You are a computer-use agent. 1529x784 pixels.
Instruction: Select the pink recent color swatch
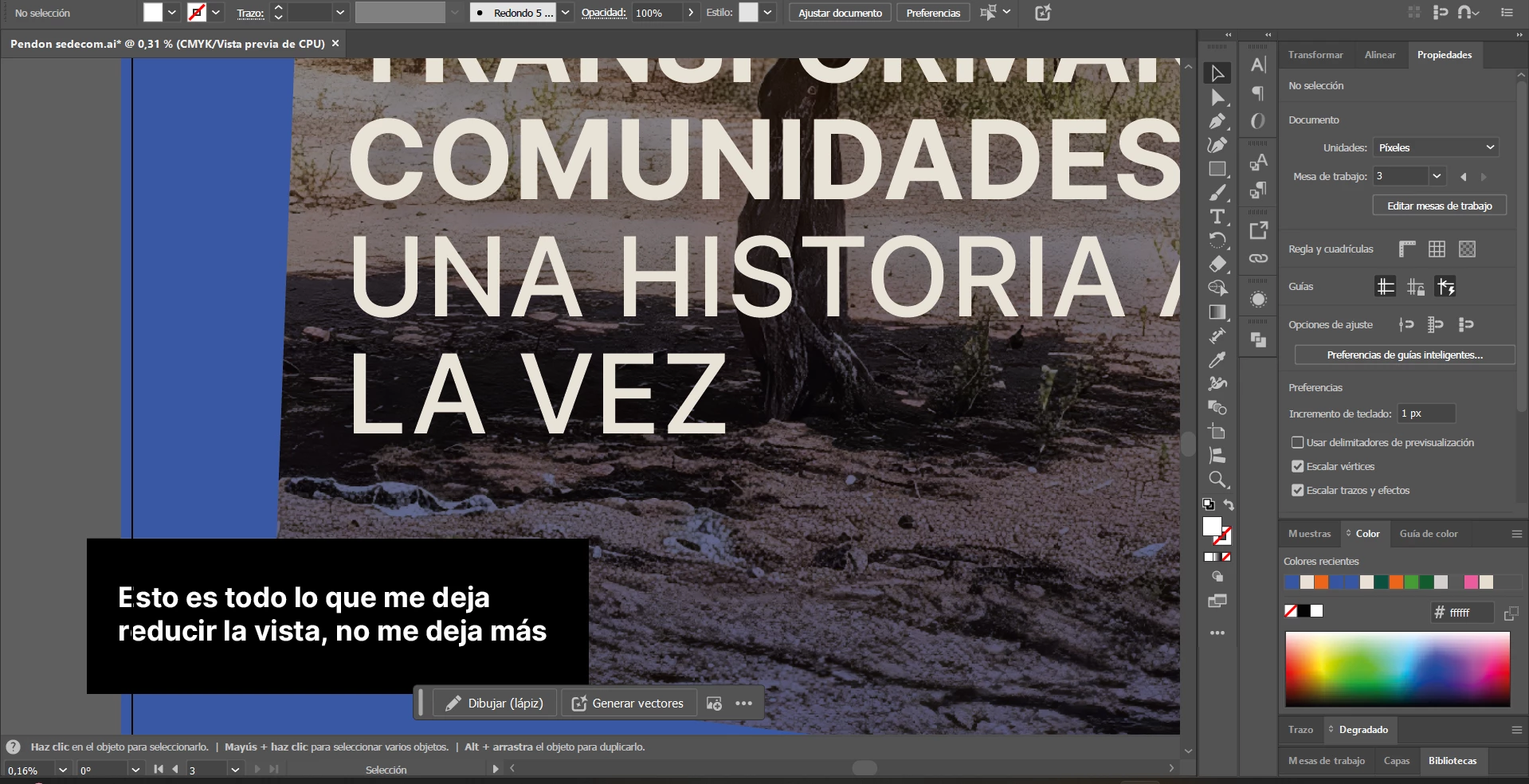point(1471,582)
